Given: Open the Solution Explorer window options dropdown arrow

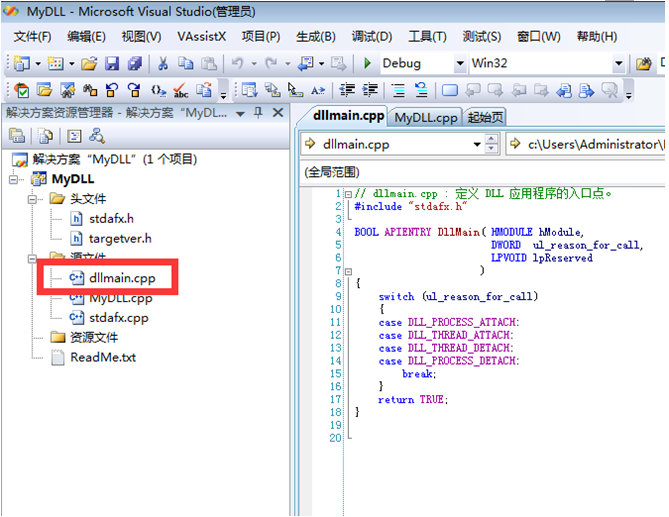Looking at the screenshot, I should [x=240, y=114].
